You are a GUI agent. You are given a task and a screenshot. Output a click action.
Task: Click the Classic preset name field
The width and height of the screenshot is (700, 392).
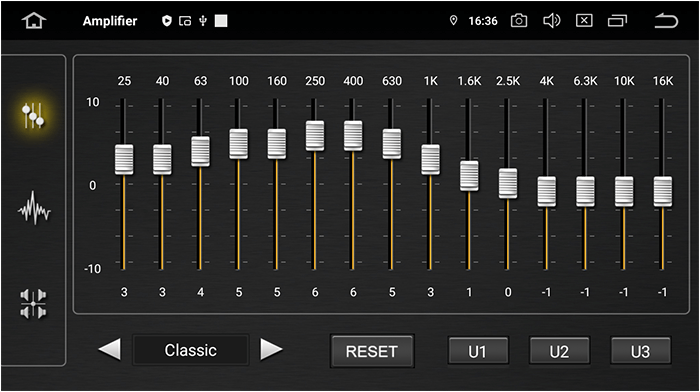pyautogui.click(x=191, y=350)
